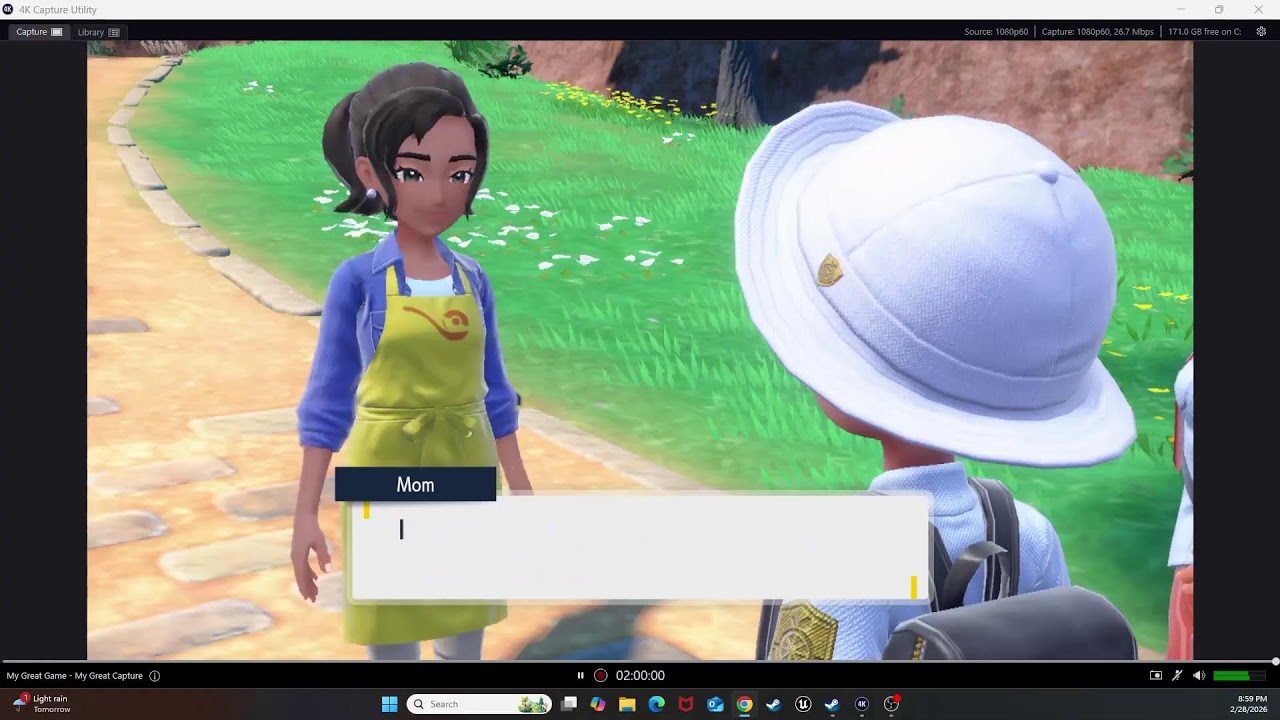Adjust the green audio level meter

tap(1239, 676)
